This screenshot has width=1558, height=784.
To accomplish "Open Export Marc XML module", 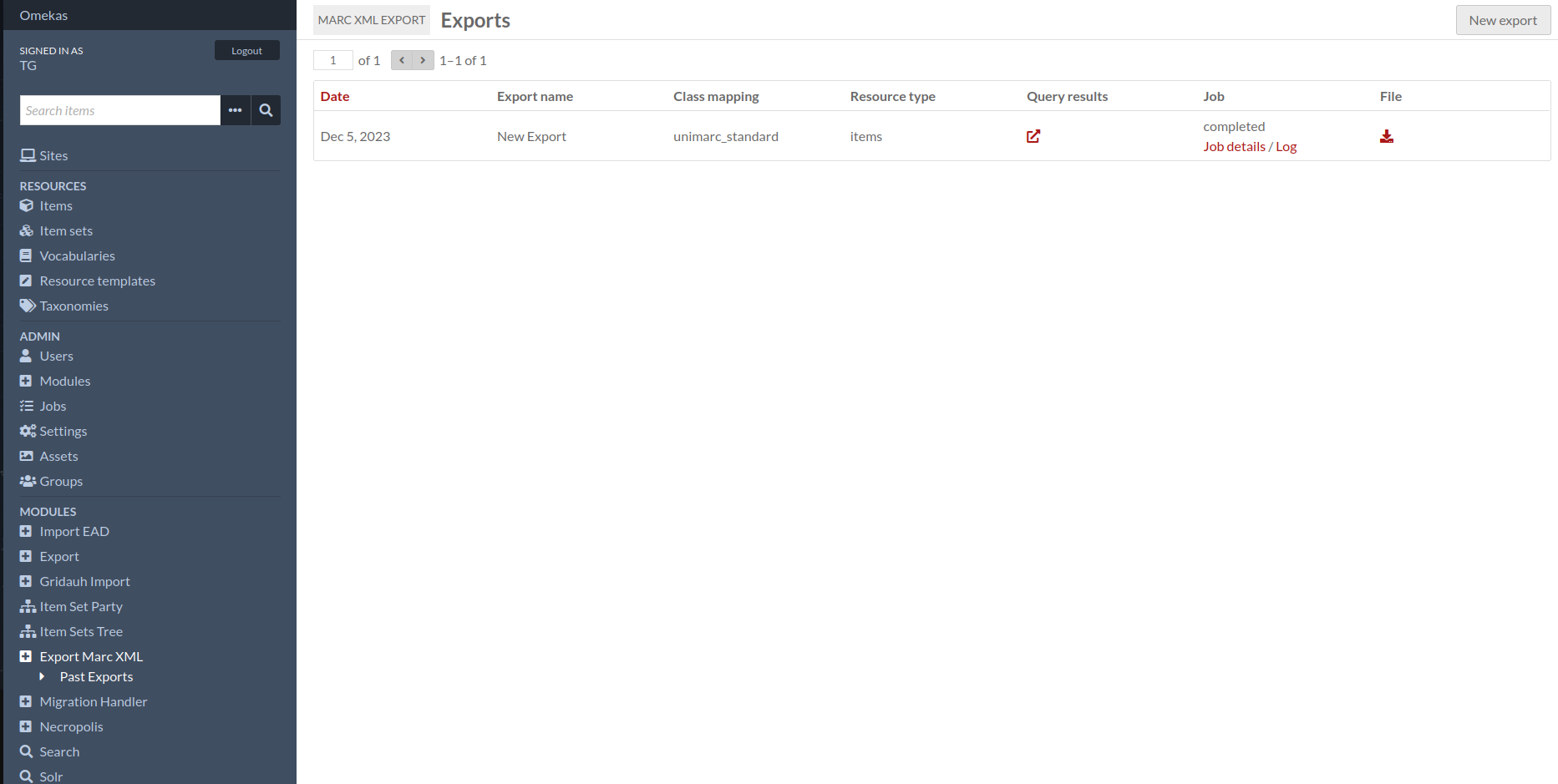I will (x=91, y=656).
